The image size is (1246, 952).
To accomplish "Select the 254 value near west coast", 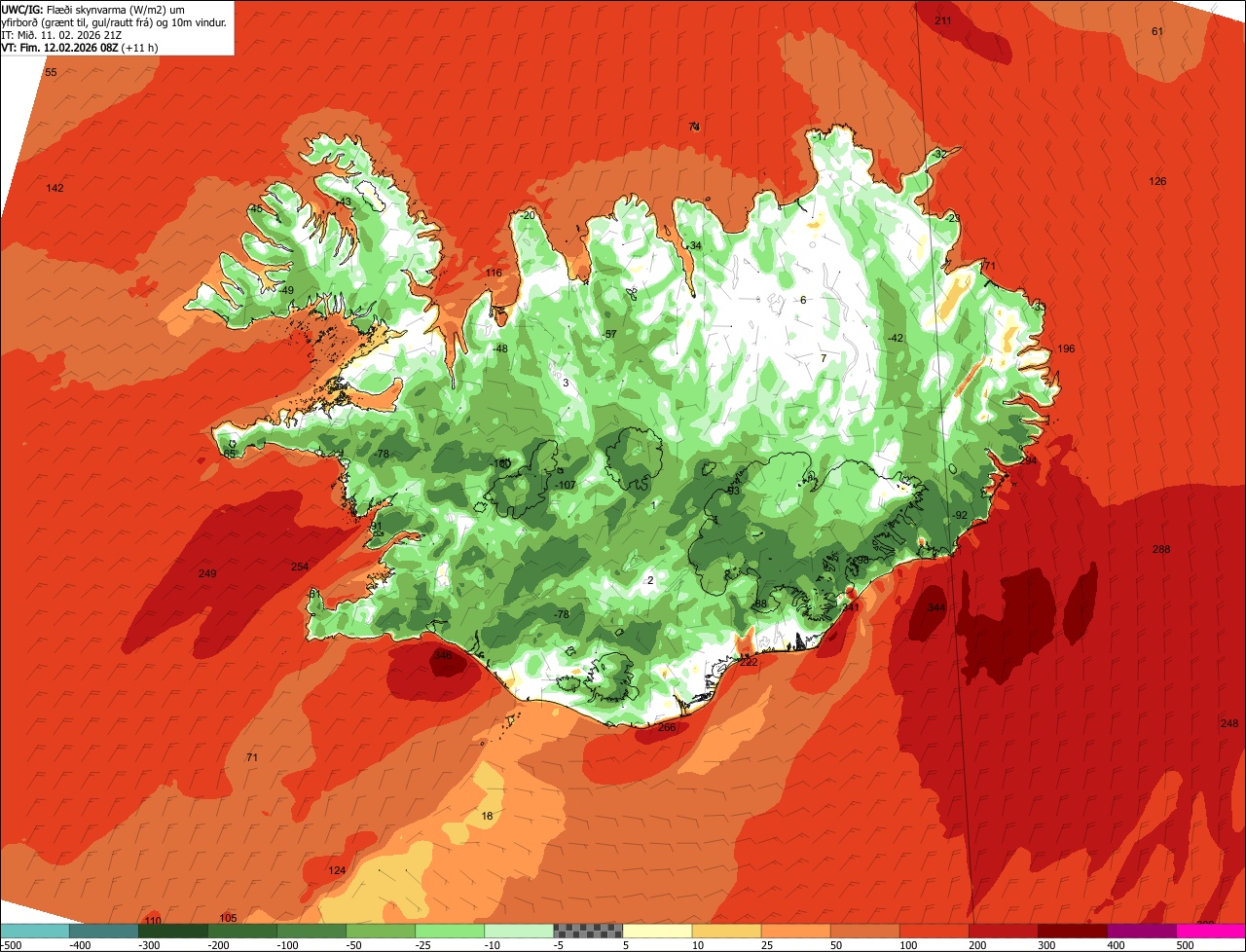I will click(x=300, y=567).
